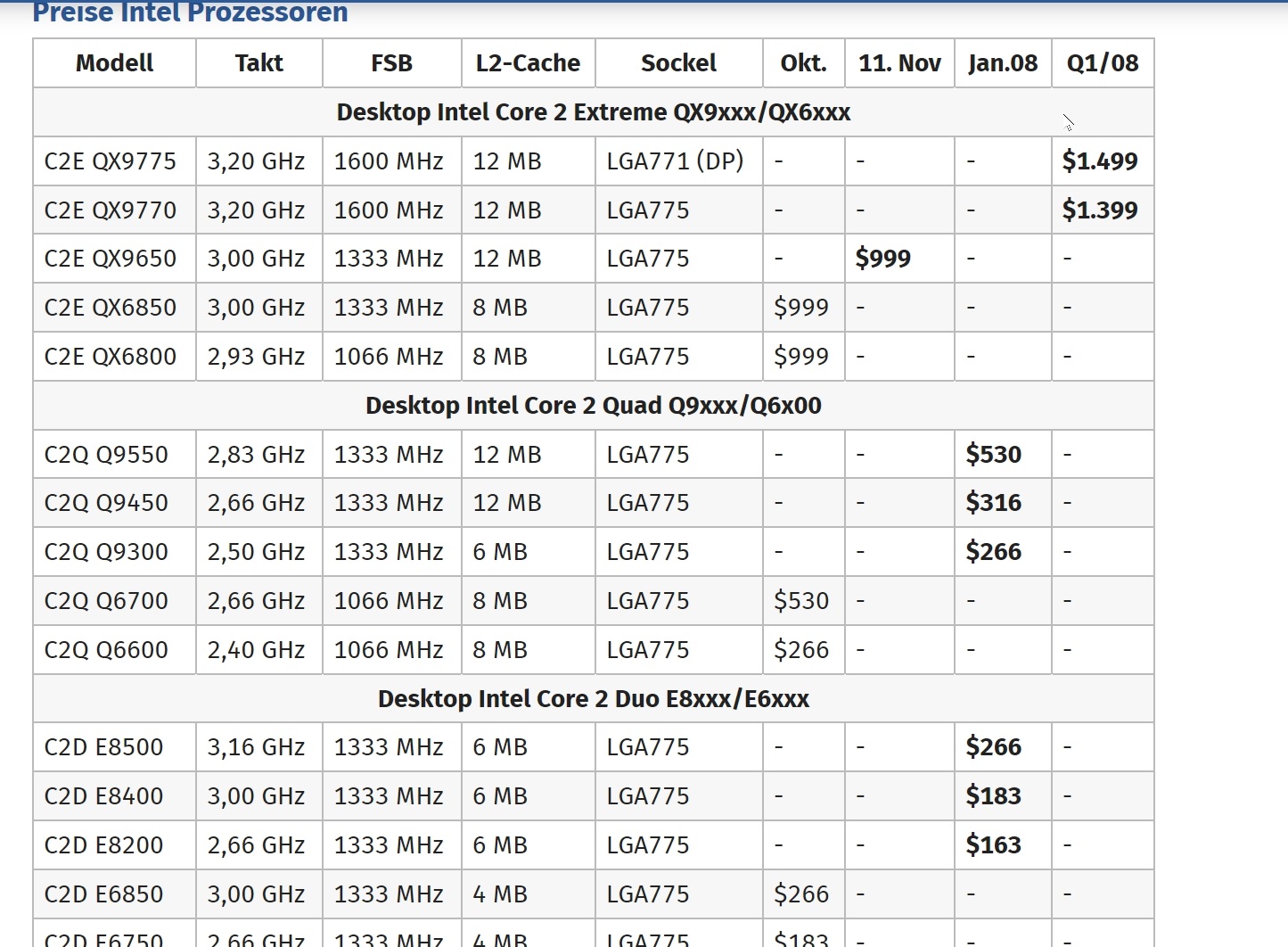This screenshot has height=947, width=1288.
Task: Click the Sockel column header
Action: (x=678, y=63)
